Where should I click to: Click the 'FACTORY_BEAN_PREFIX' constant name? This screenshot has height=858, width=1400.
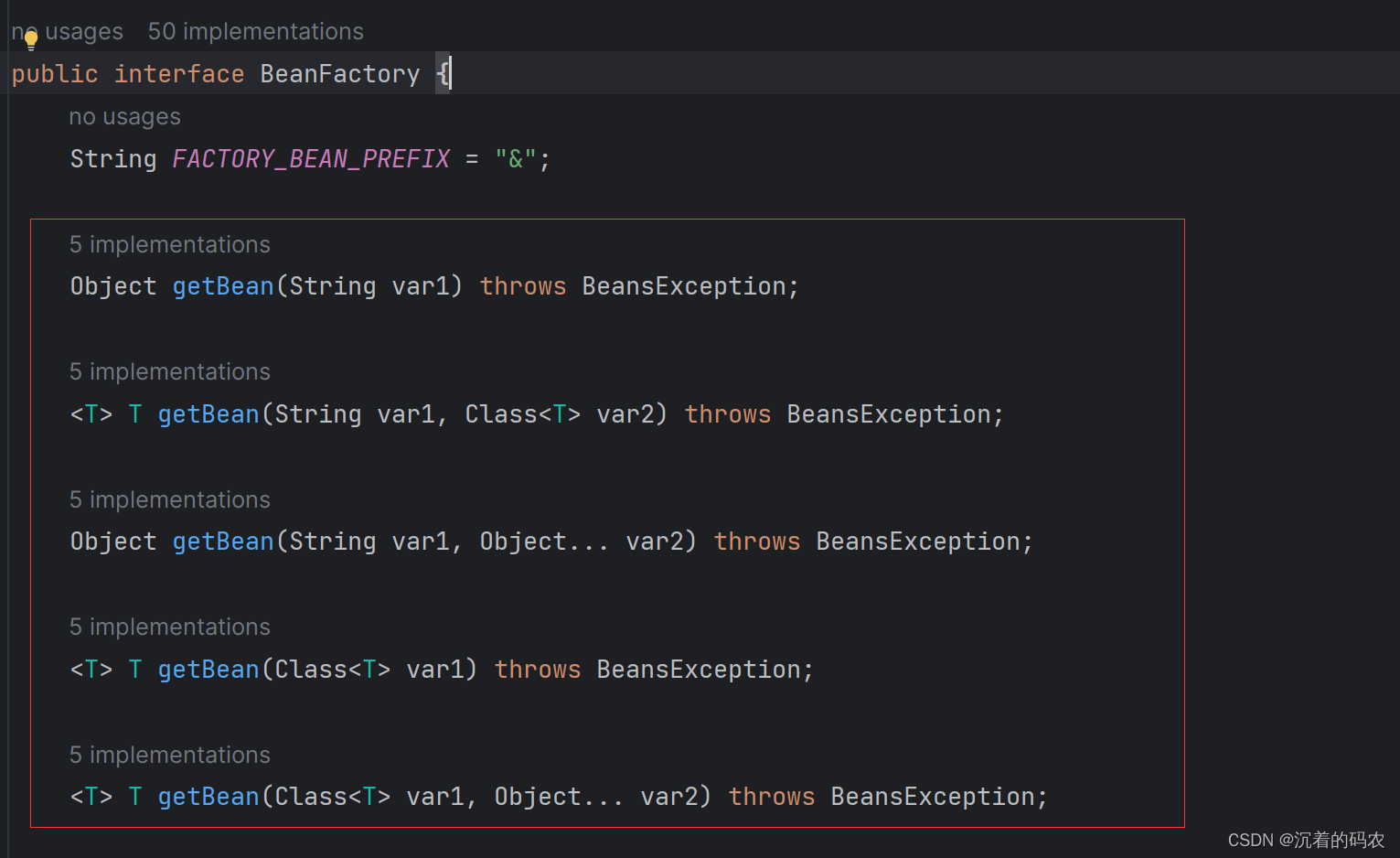pyautogui.click(x=311, y=159)
